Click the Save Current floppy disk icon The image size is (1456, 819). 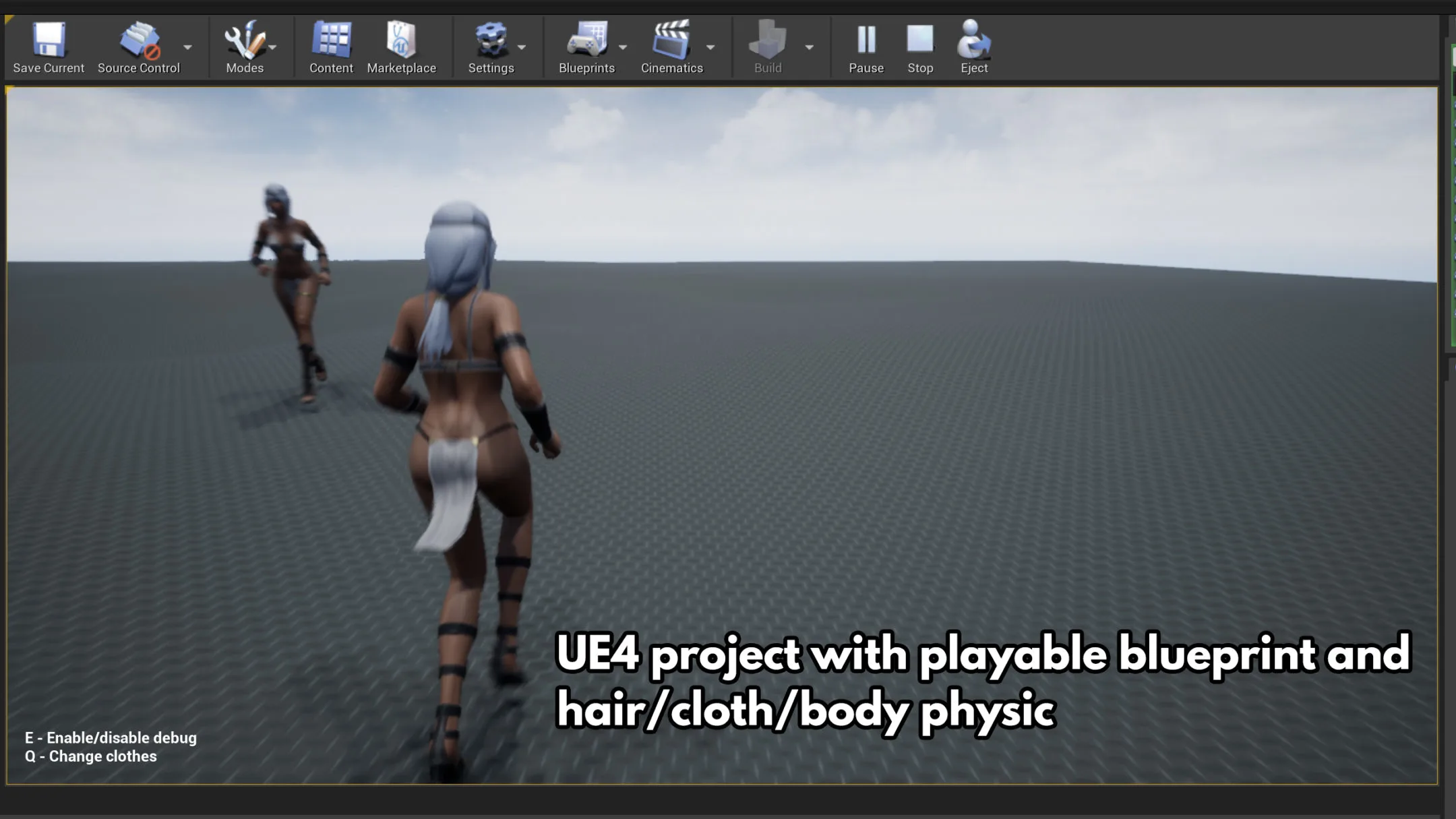point(49,40)
